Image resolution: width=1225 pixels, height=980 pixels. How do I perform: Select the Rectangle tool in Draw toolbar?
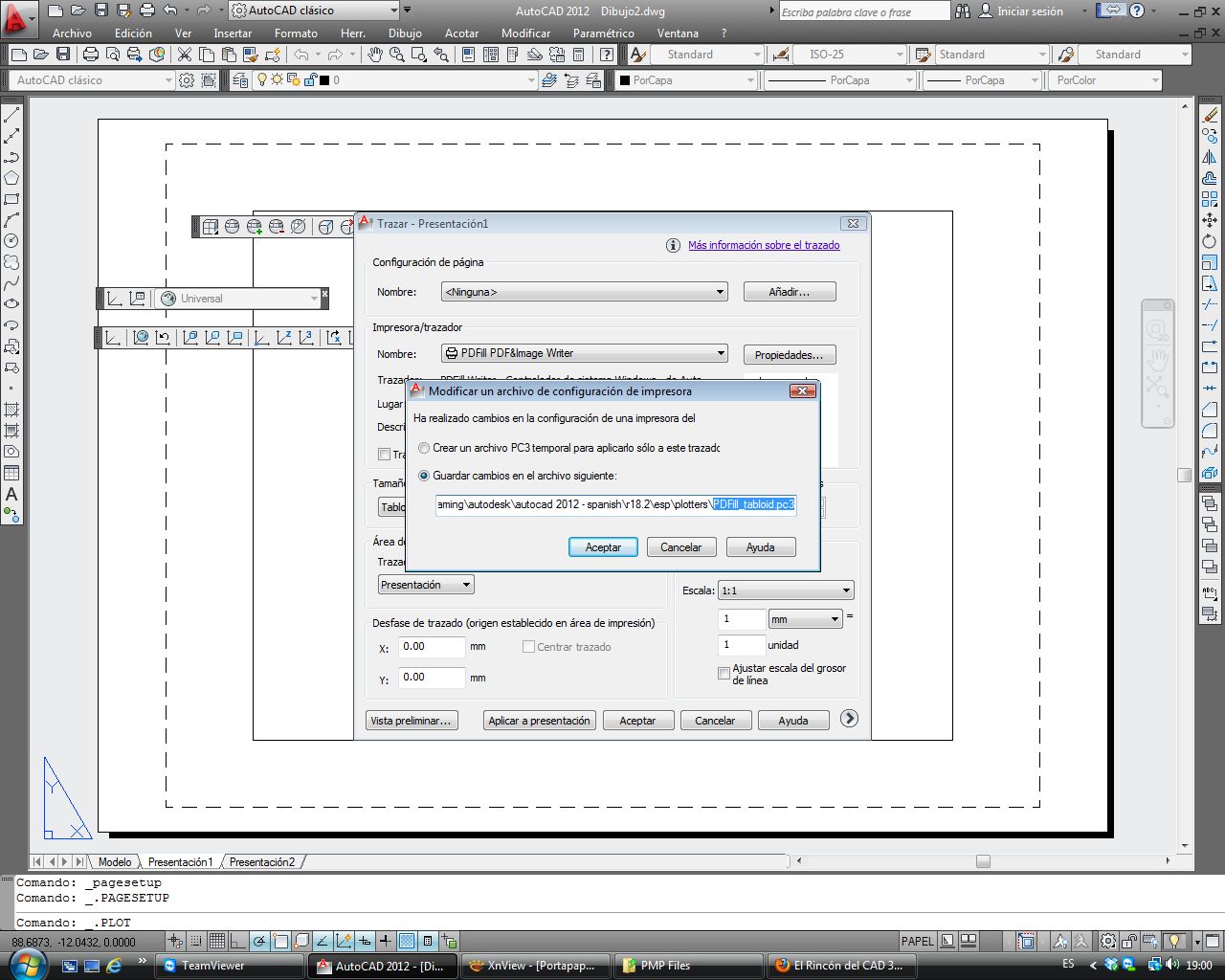tap(11, 199)
